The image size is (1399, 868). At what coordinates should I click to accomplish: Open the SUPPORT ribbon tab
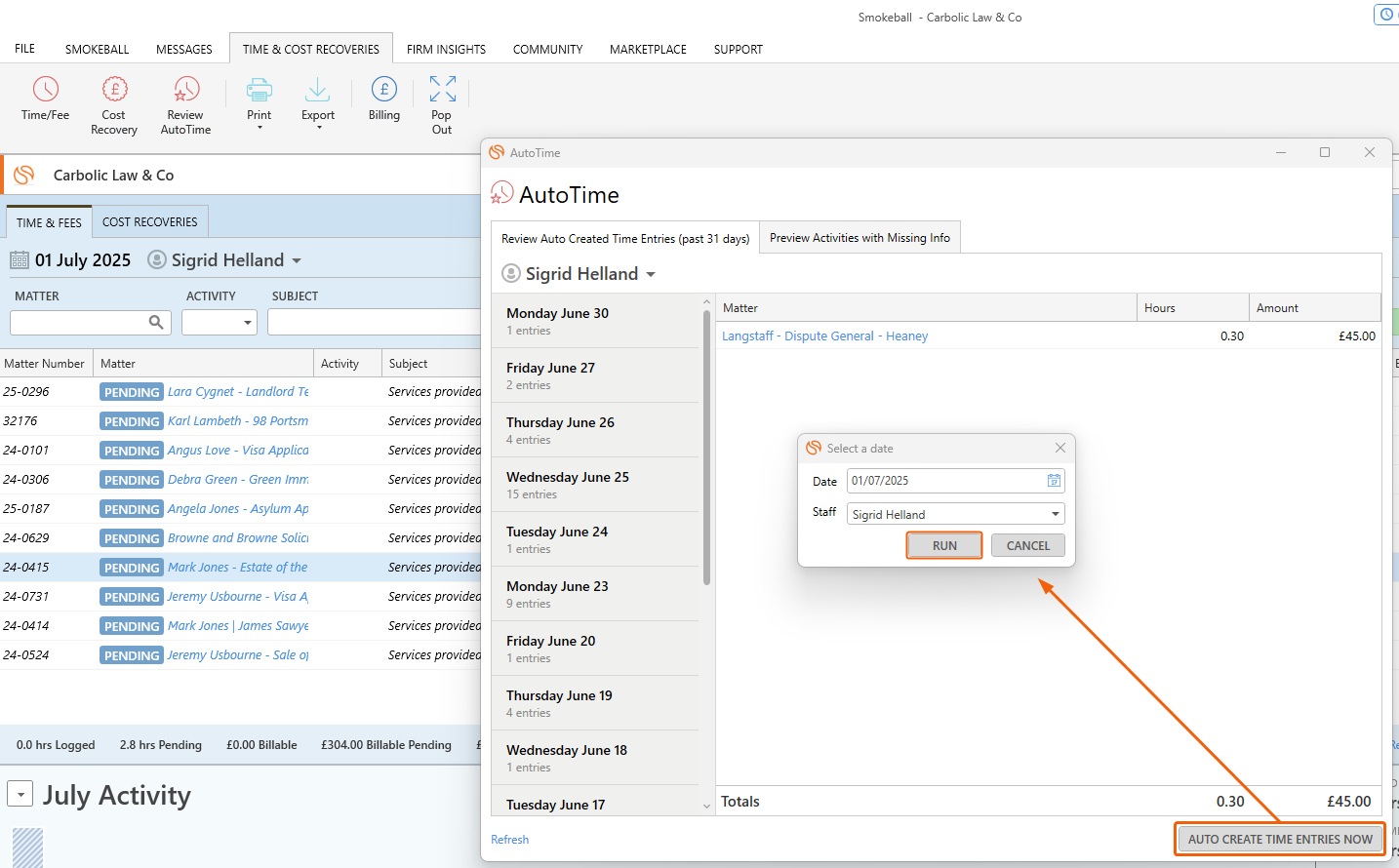(x=739, y=49)
